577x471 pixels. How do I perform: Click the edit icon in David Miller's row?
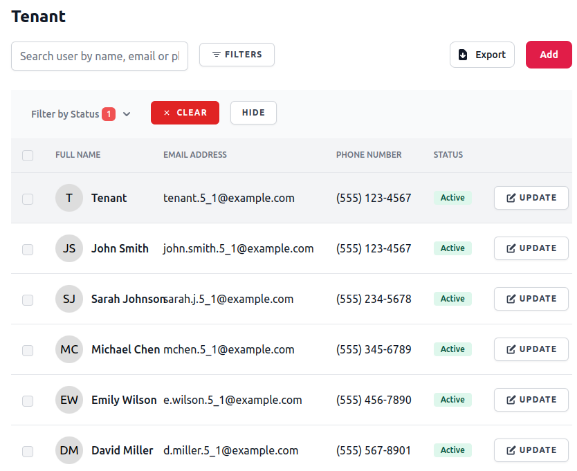pyautogui.click(x=511, y=450)
